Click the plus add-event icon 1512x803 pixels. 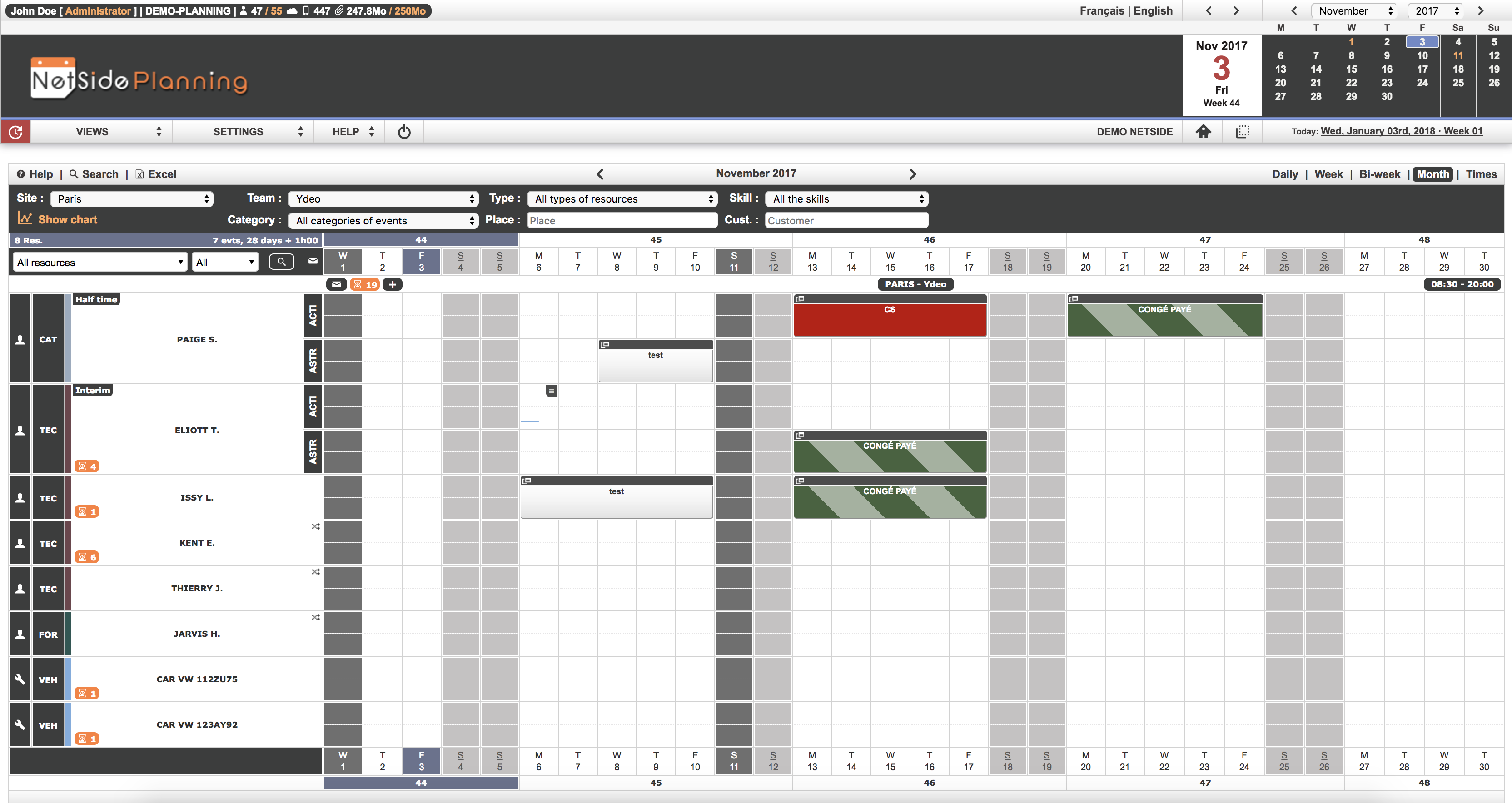click(x=393, y=285)
